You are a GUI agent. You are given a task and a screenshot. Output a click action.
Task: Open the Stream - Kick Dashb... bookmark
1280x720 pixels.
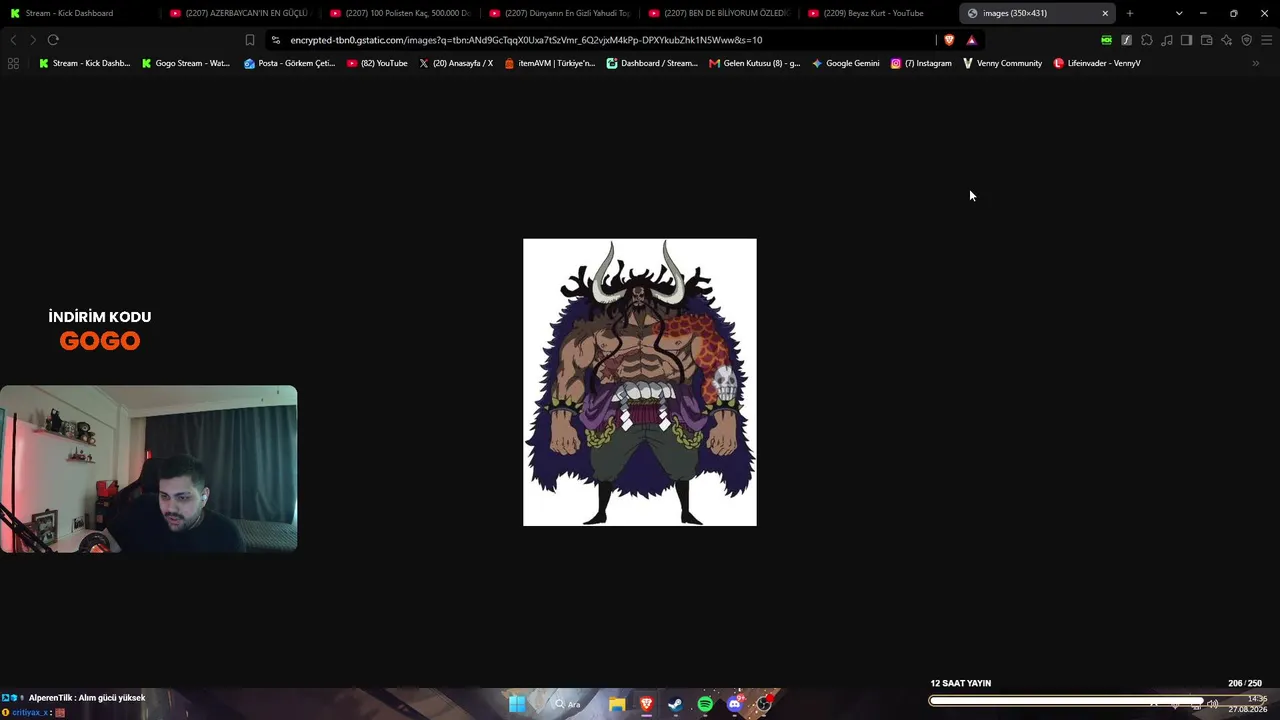(x=84, y=63)
